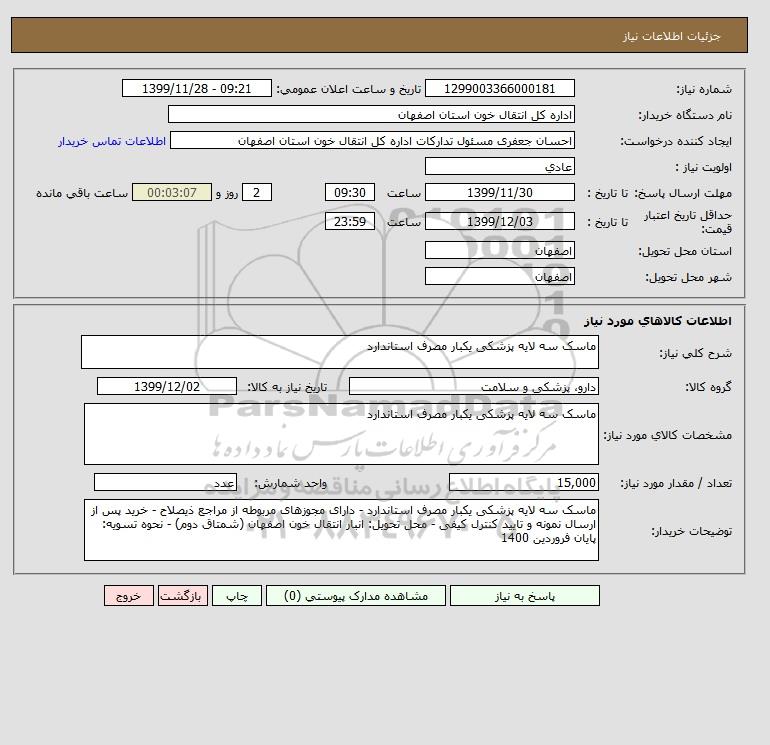770x745 pixels.
Task: Click the تاریخ و ساعت اعلان عمومی label
Action: point(349,89)
